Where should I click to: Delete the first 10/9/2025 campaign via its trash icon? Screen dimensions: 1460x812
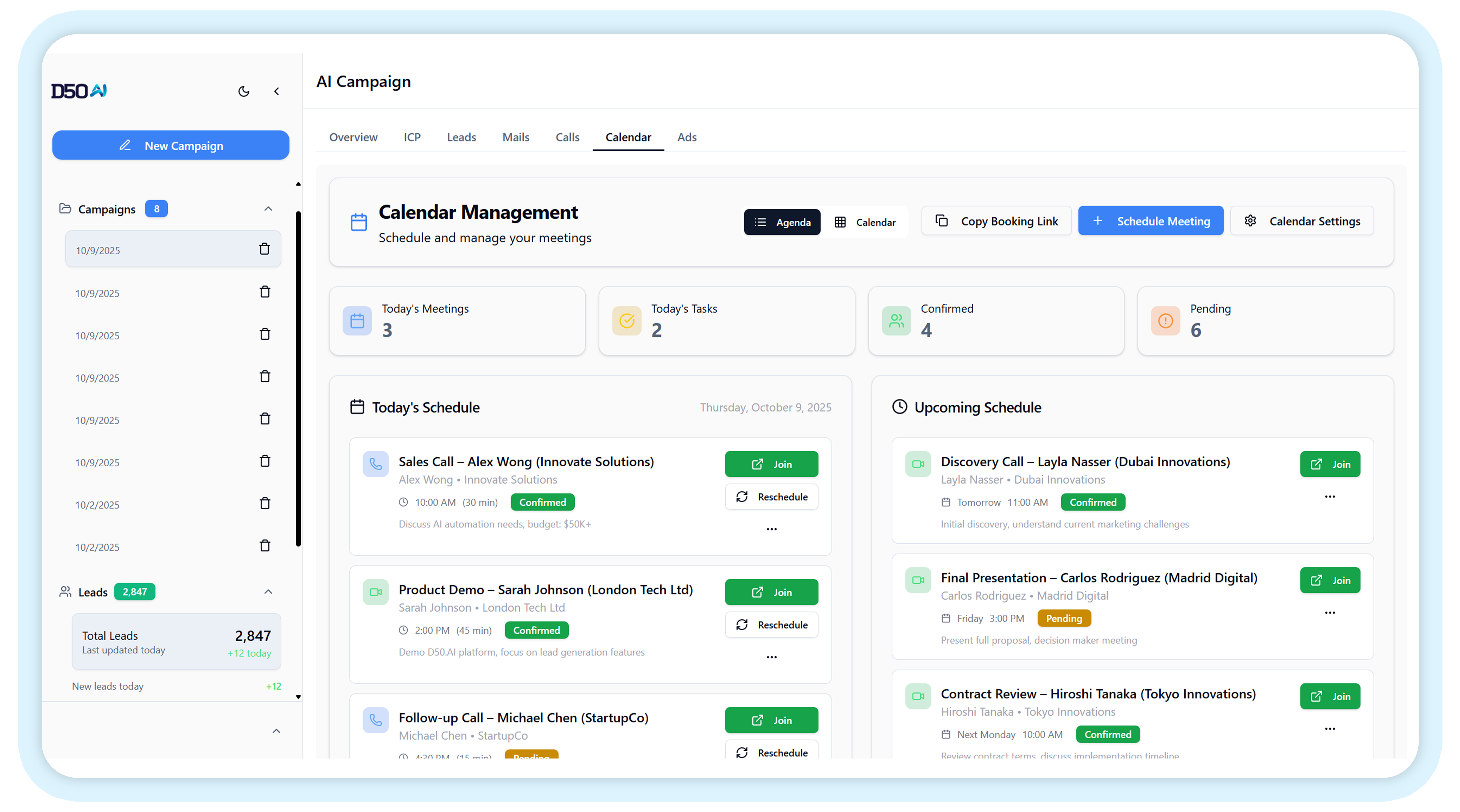tap(264, 249)
